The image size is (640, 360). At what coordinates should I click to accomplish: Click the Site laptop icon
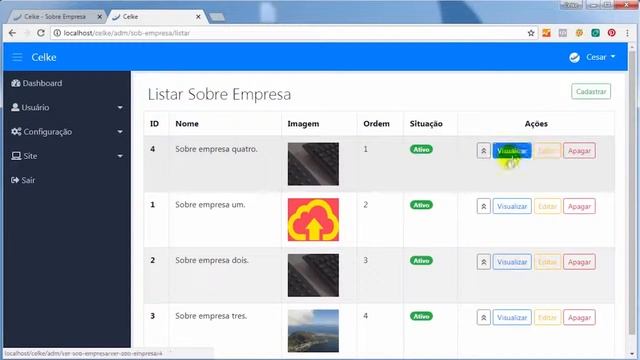pyautogui.click(x=16, y=156)
